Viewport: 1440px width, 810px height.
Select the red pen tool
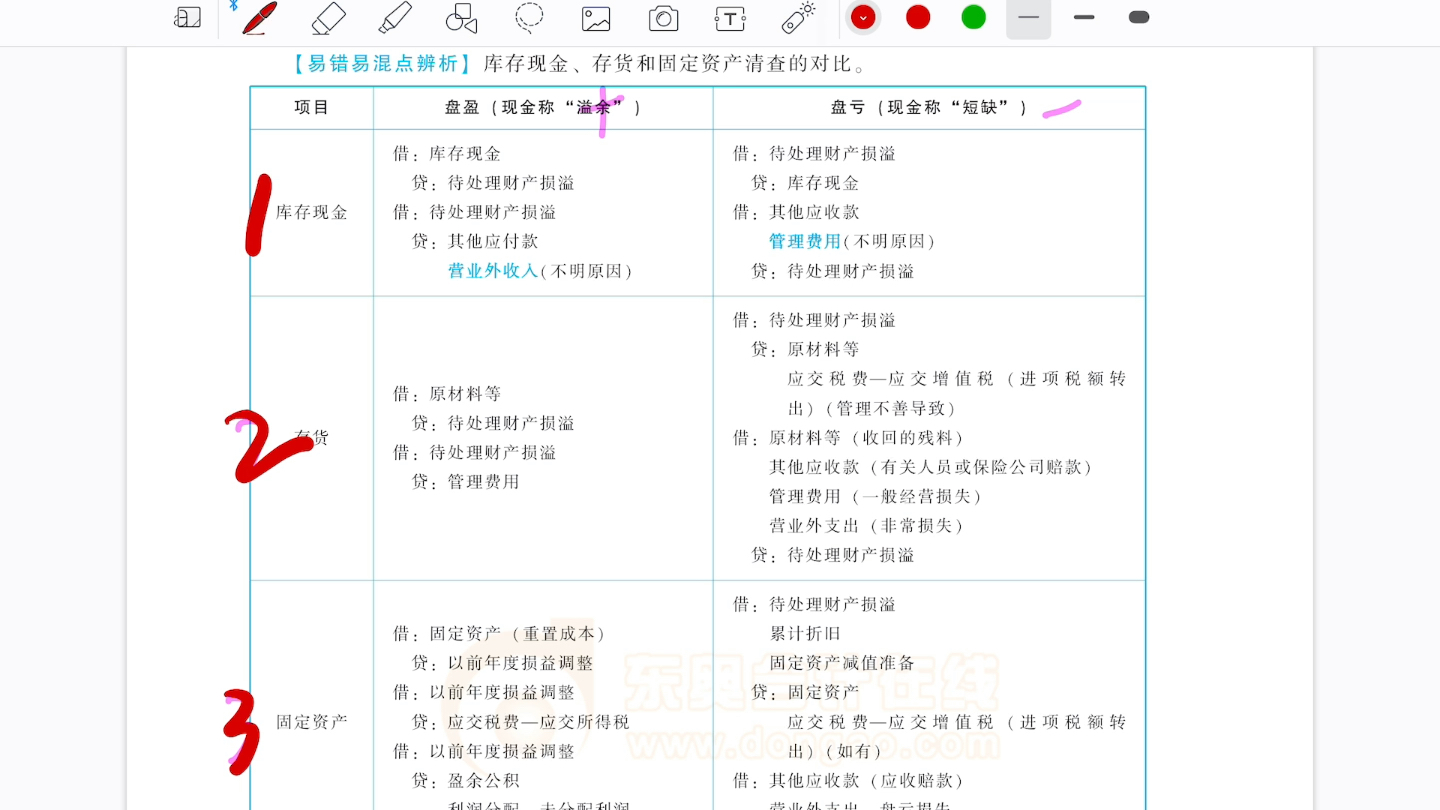tap(259, 18)
